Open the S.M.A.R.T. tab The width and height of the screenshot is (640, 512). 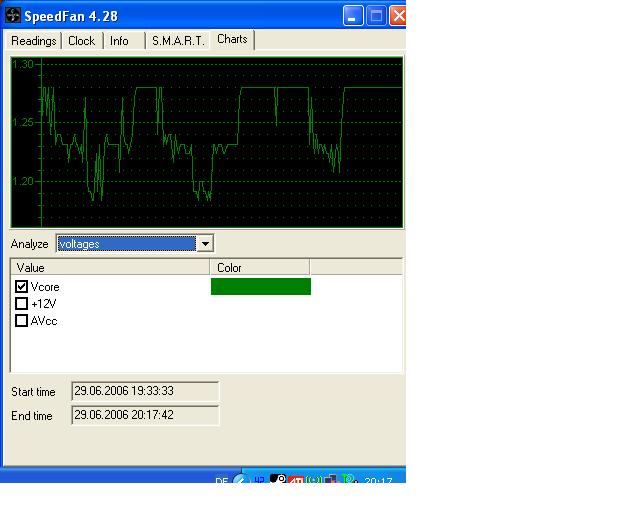[178, 41]
